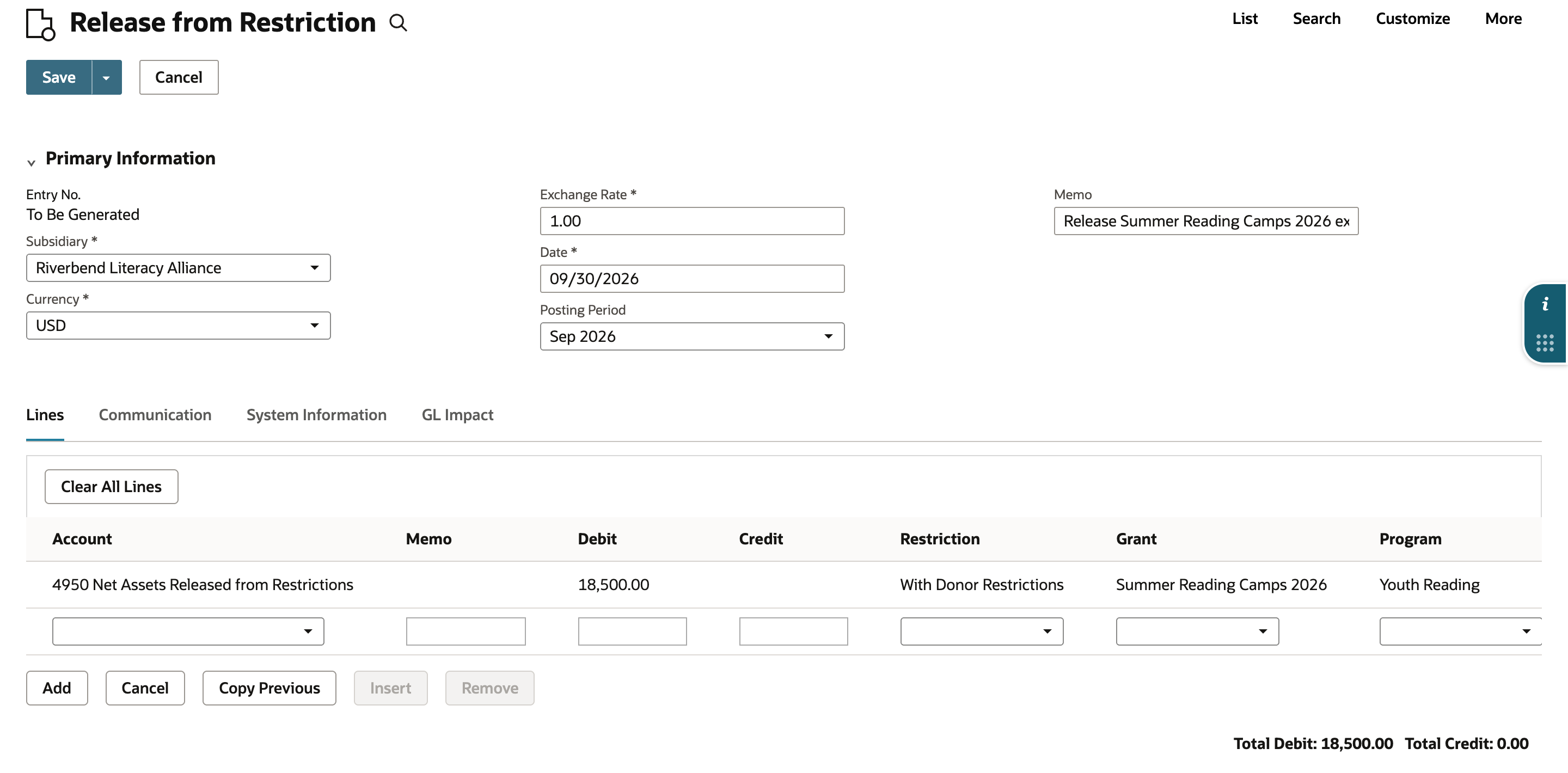Open the List menu link

coord(1245,19)
